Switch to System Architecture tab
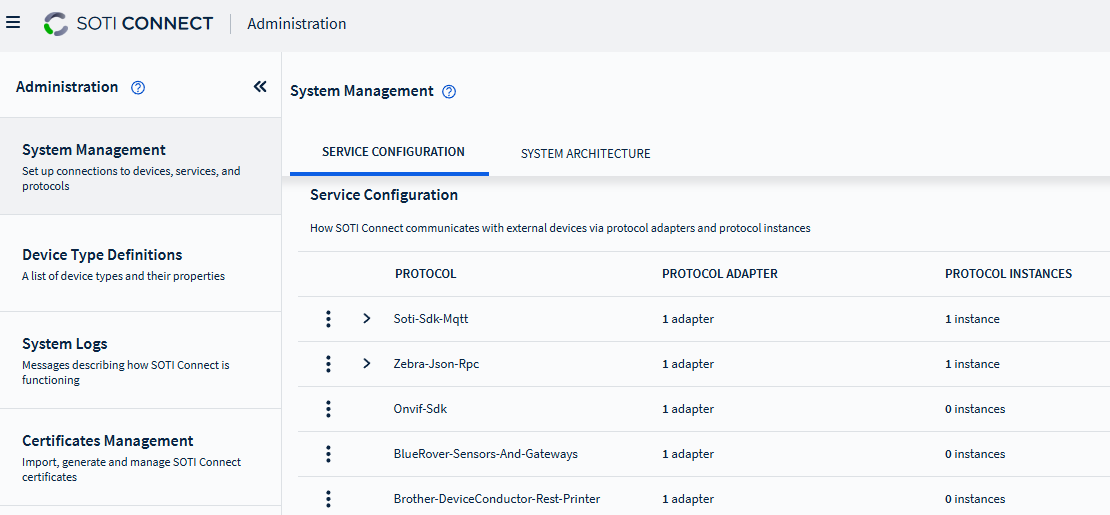The width and height of the screenshot is (1110, 515). 585,153
